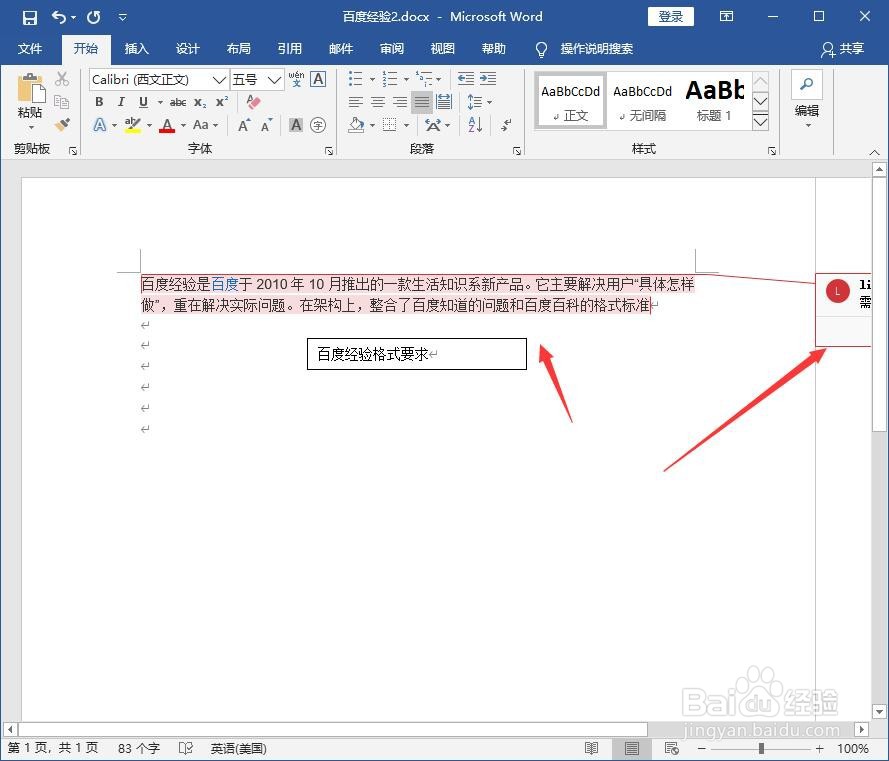
Task: Toggle superscript formatting
Action: coord(222,102)
